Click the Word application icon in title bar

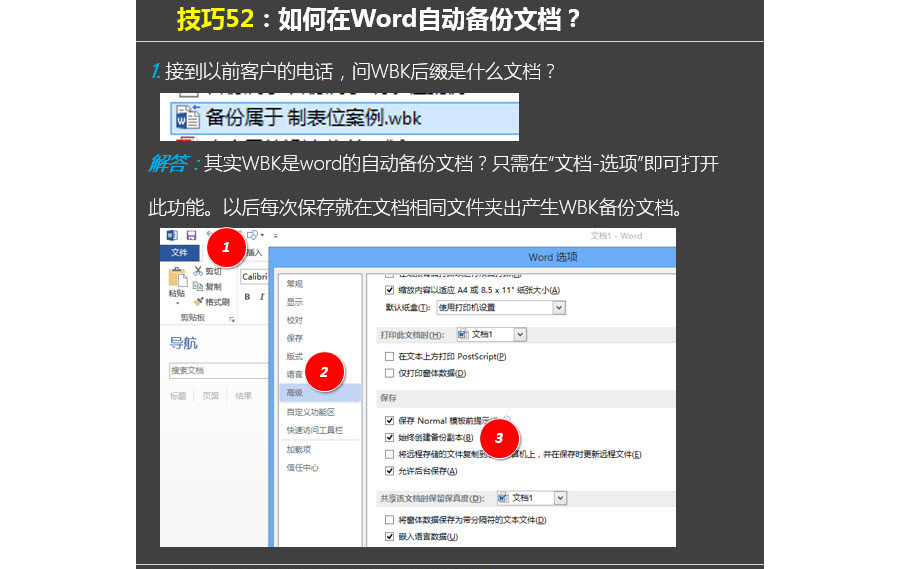[172, 235]
